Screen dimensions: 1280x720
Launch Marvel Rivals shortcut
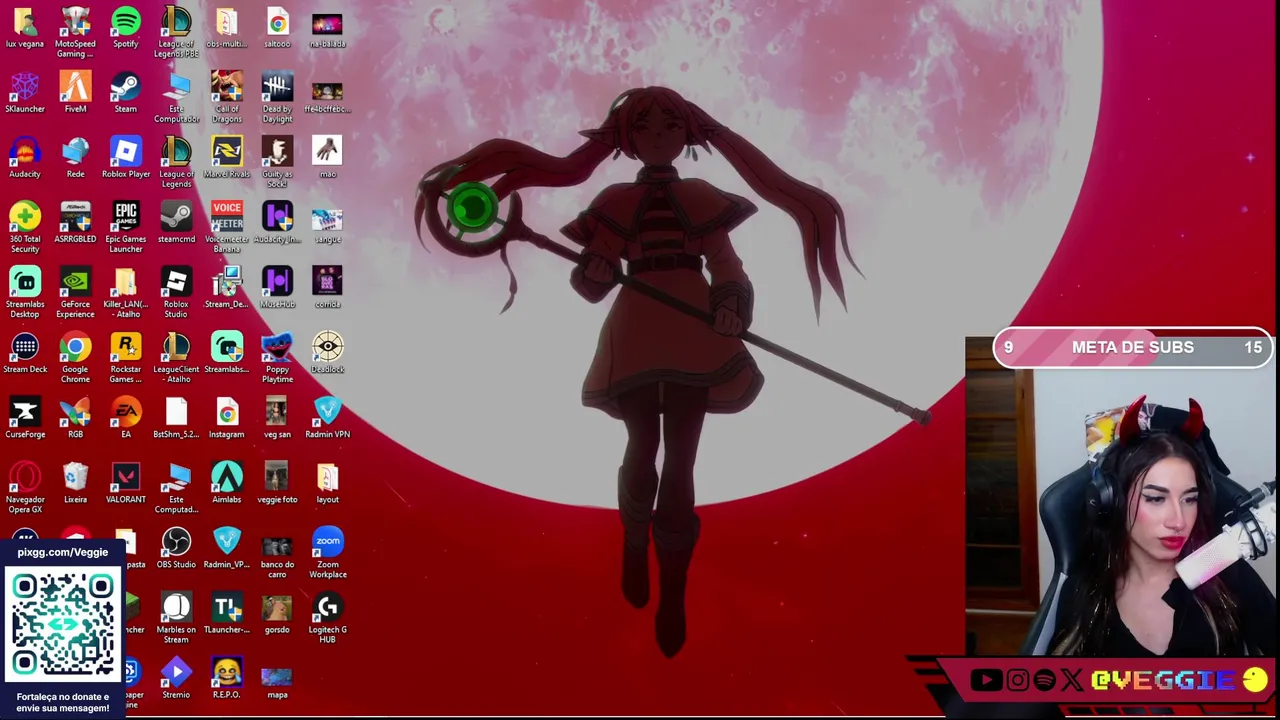point(226,157)
